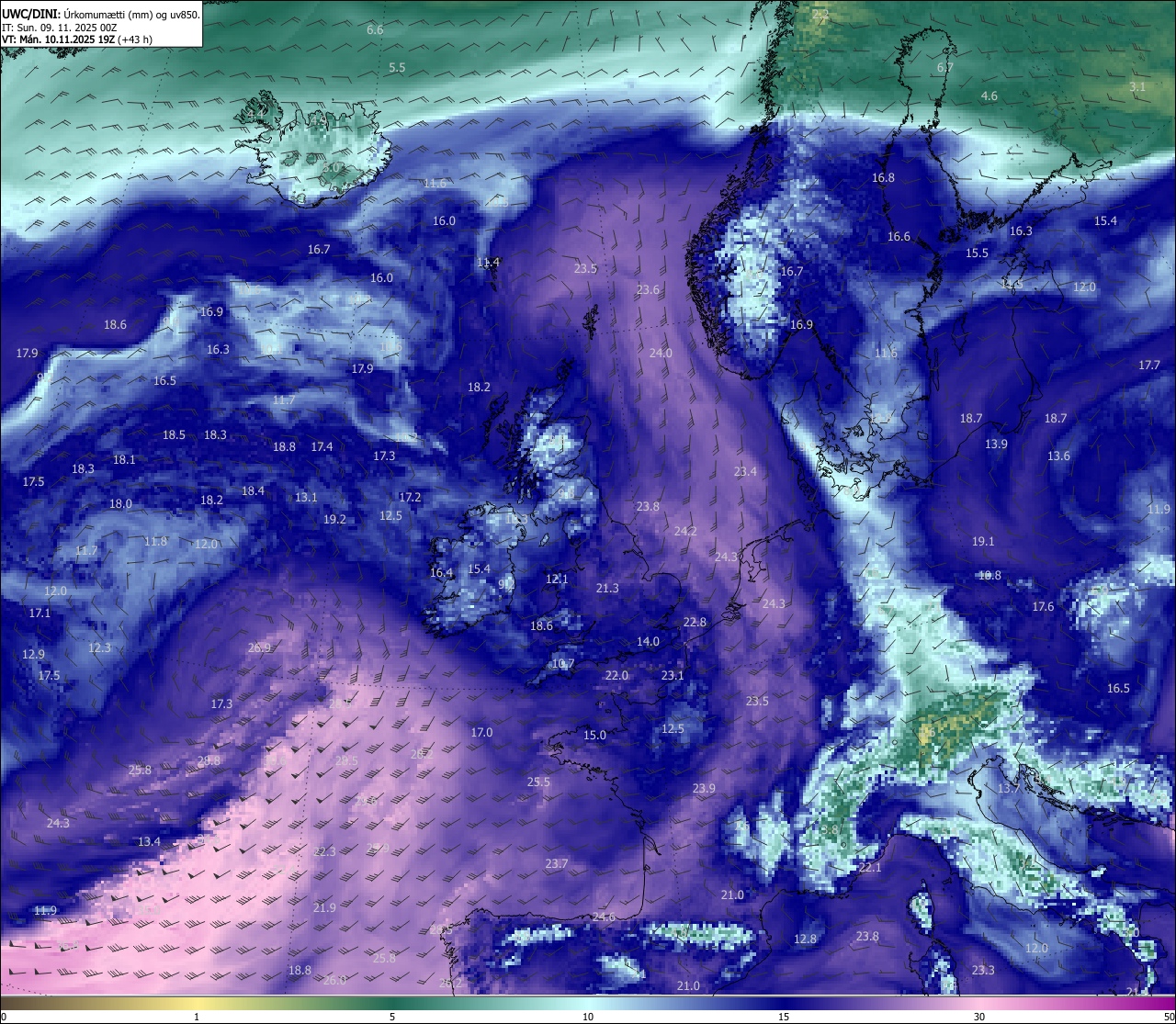
Task: Click the map value '24.6'
Action: 604,917
